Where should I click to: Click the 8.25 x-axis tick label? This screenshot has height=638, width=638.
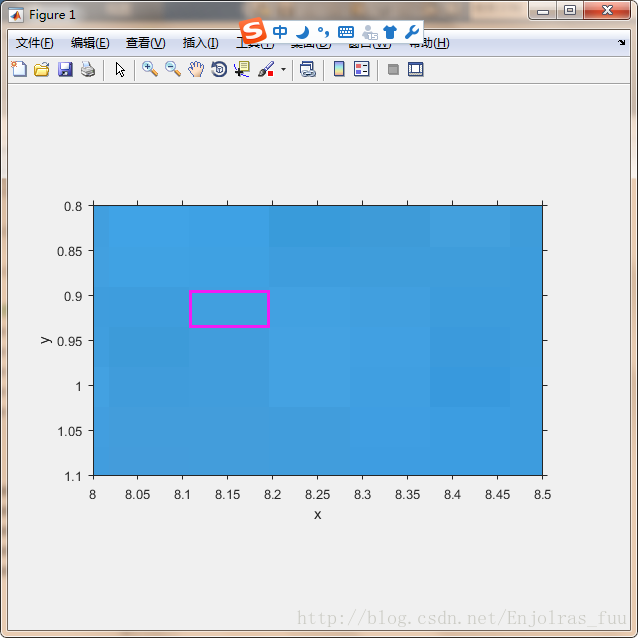pos(317,494)
